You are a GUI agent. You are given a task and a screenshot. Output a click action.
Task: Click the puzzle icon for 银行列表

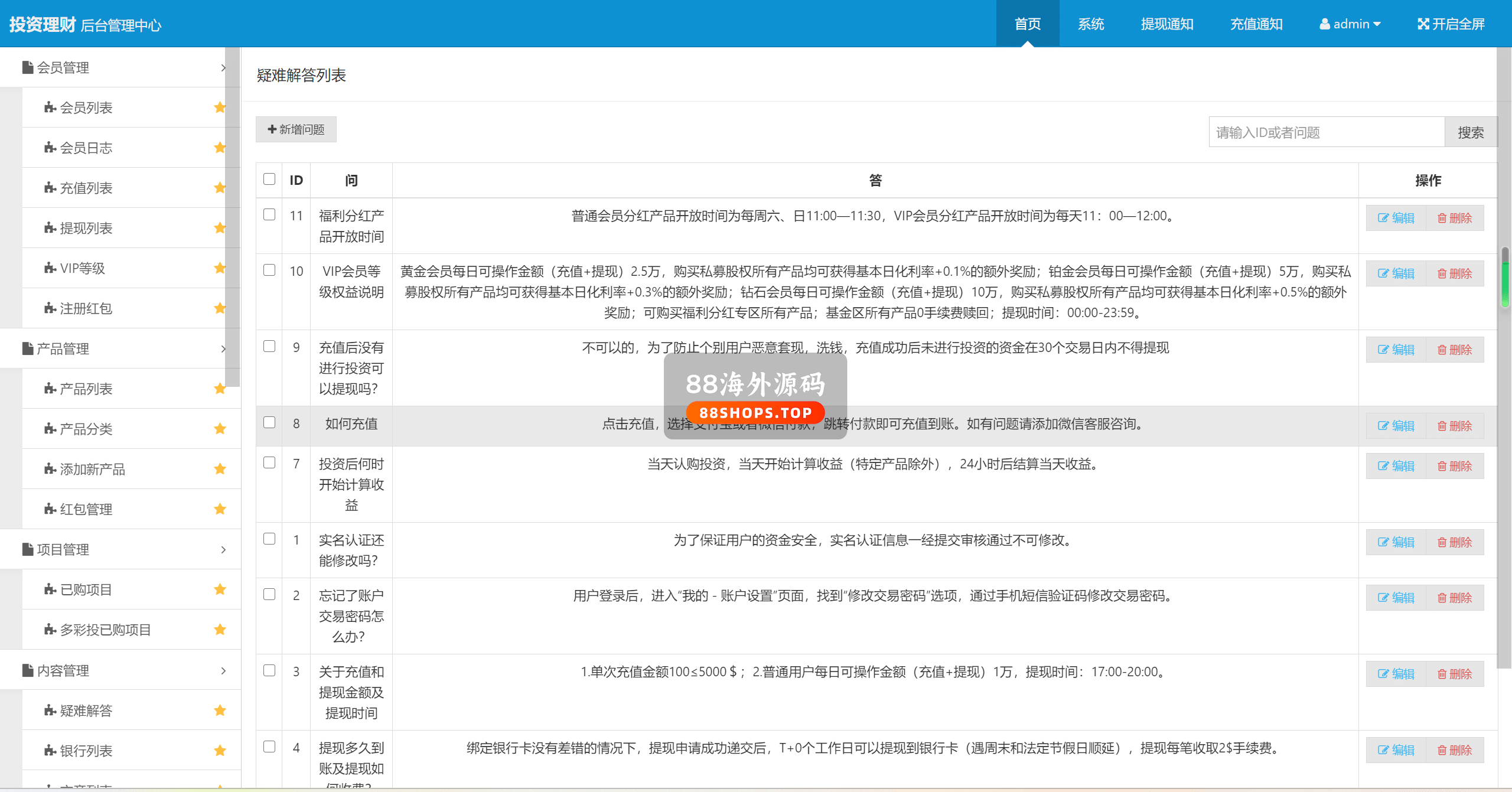50,751
